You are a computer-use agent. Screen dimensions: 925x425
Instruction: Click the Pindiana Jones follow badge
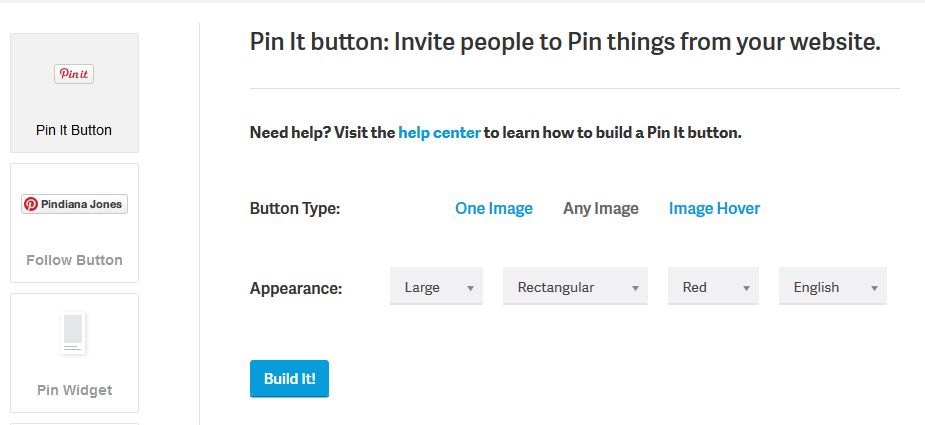[x=74, y=204]
